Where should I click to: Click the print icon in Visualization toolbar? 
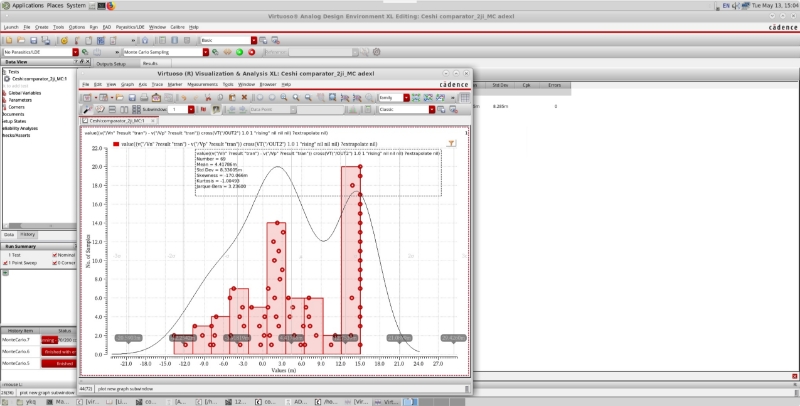tap(144, 97)
